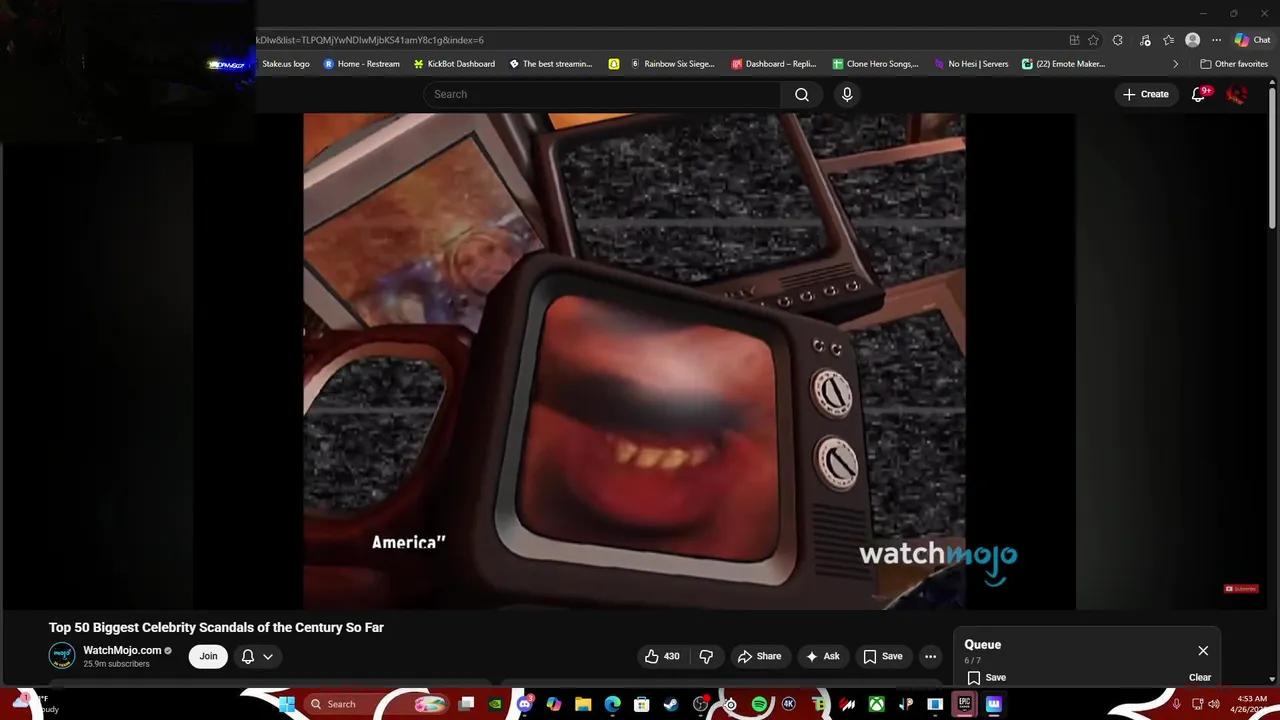Open the split screen or apps icon in address bar

pyautogui.click(x=1074, y=40)
